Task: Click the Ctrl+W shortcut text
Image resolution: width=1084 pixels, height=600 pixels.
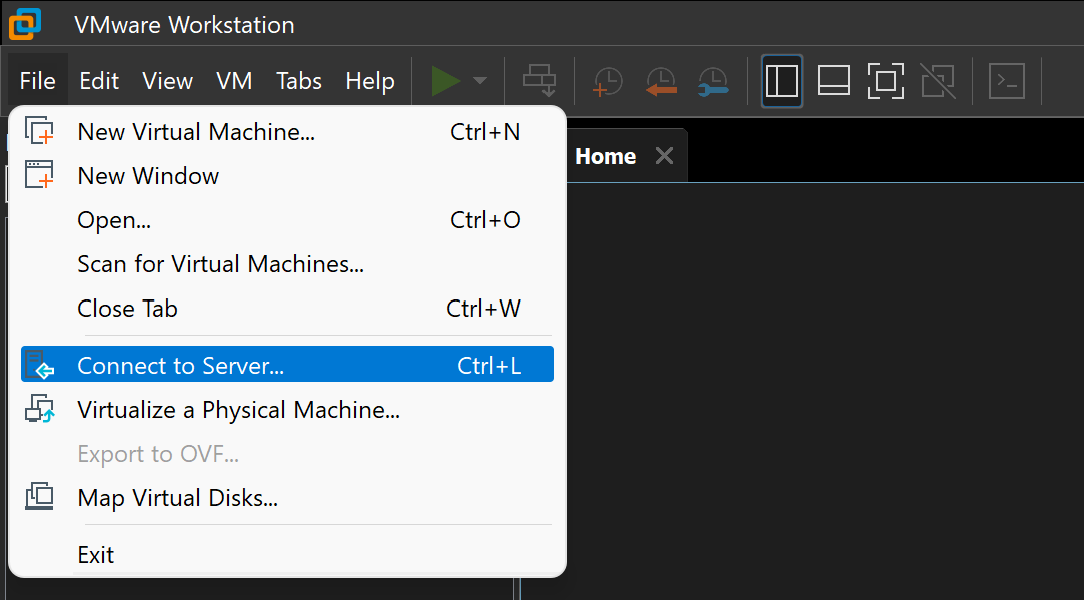Action: (483, 308)
